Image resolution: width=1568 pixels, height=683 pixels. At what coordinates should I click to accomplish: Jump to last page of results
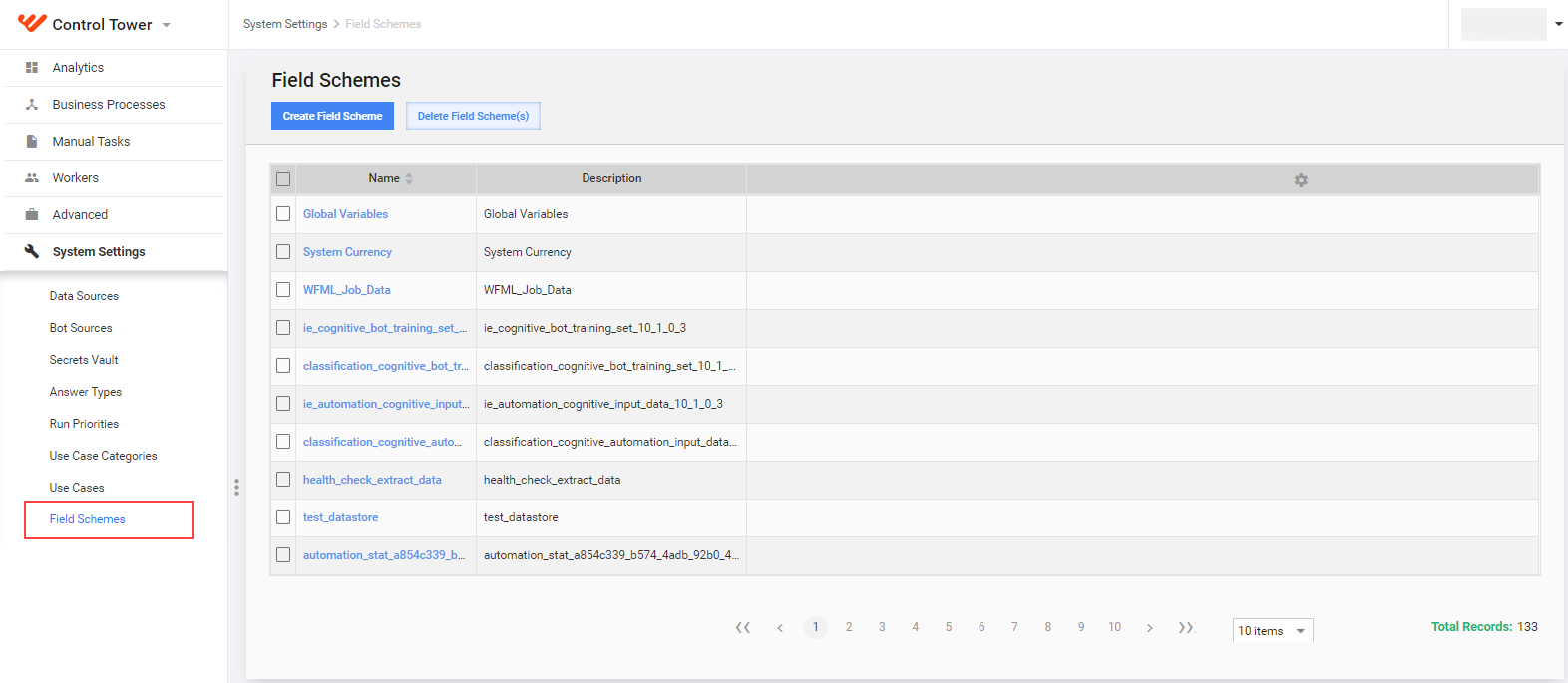pos(1186,628)
